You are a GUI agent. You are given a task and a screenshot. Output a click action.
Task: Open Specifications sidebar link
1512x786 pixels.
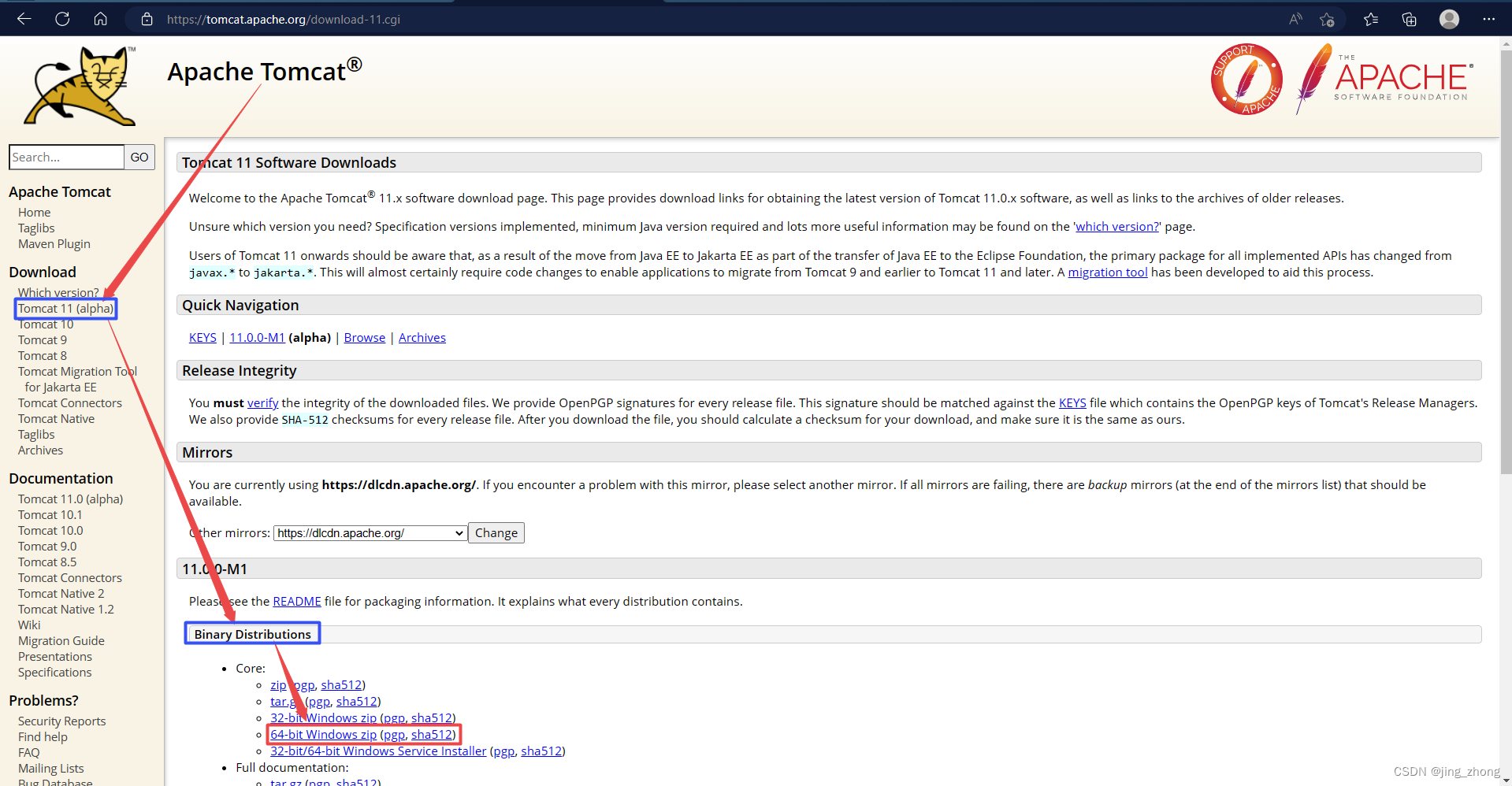54,673
